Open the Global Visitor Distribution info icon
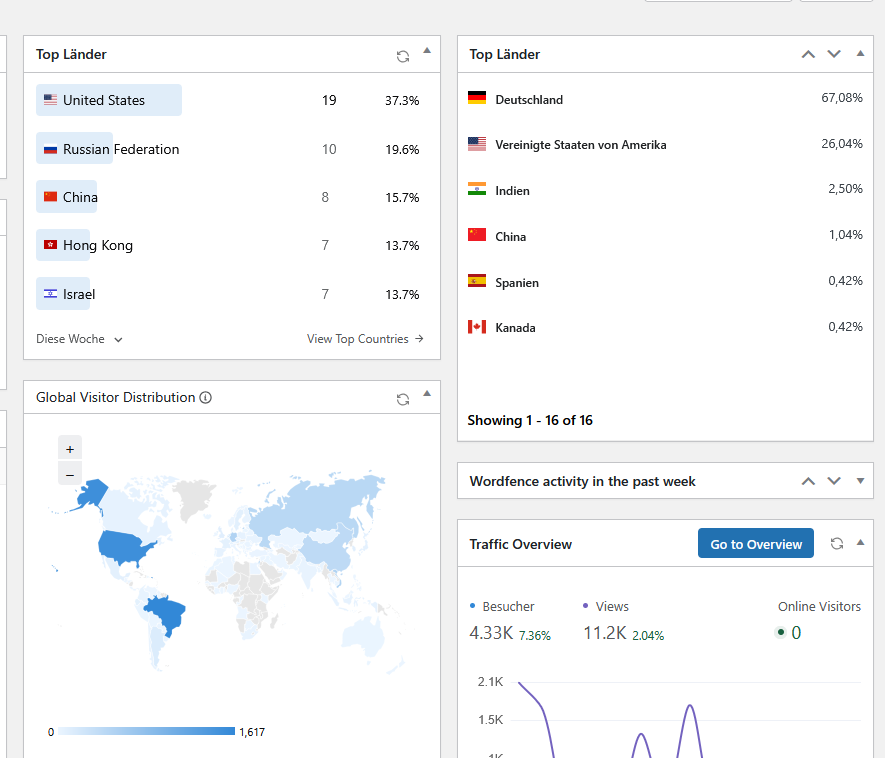This screenshot has height=758, width=885. point(206,397)
